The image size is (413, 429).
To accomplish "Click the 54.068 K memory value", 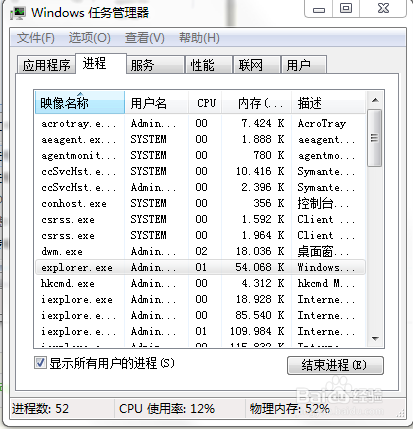I will click(x=260, y=267).
